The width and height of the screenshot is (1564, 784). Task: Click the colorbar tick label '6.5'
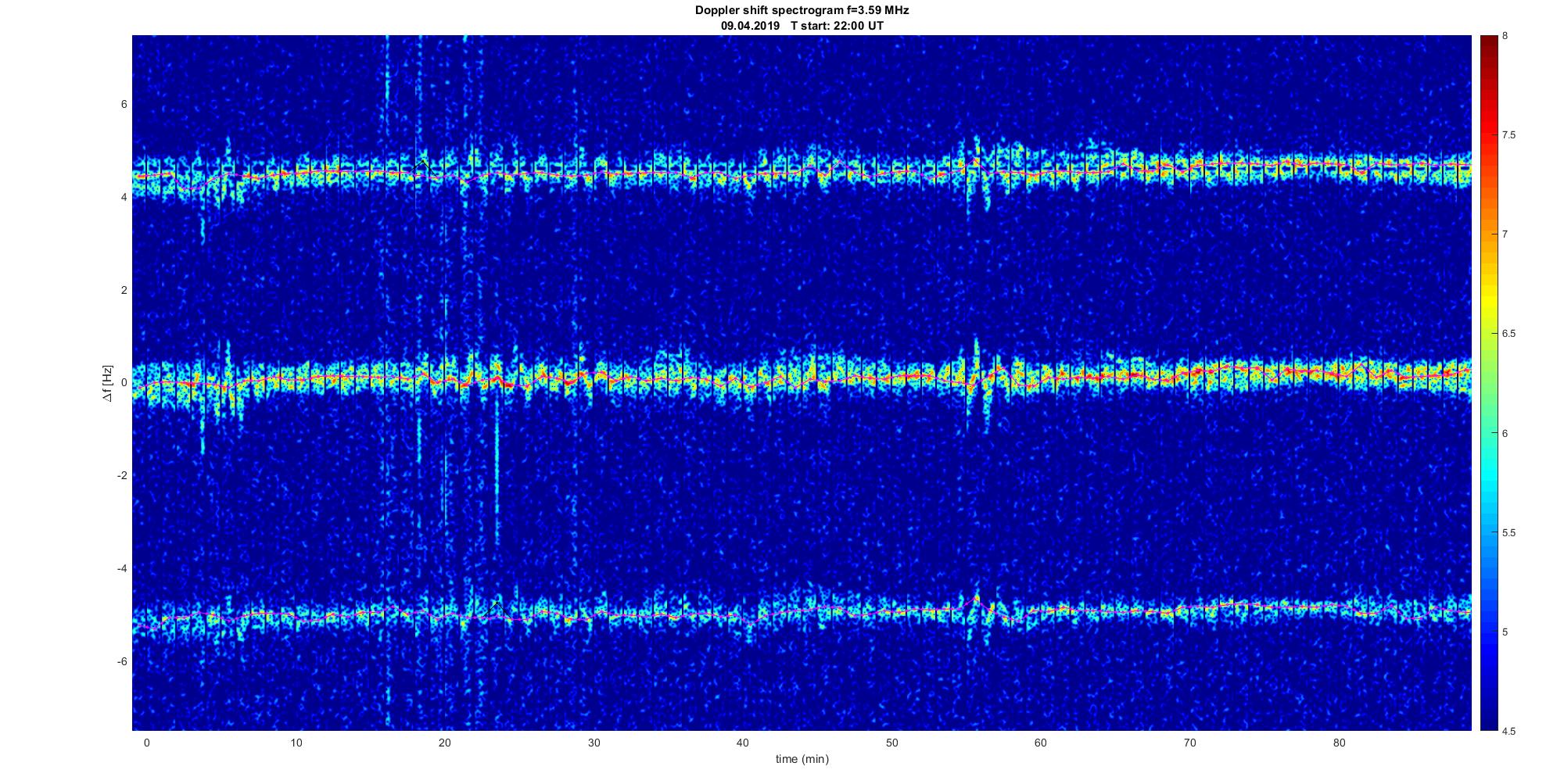[1508, 334]
